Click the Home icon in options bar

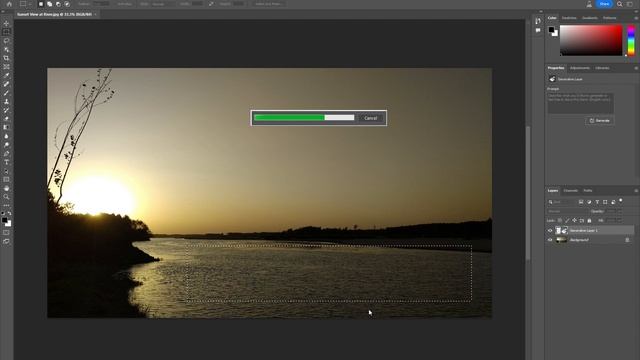[x=9, y=4]
